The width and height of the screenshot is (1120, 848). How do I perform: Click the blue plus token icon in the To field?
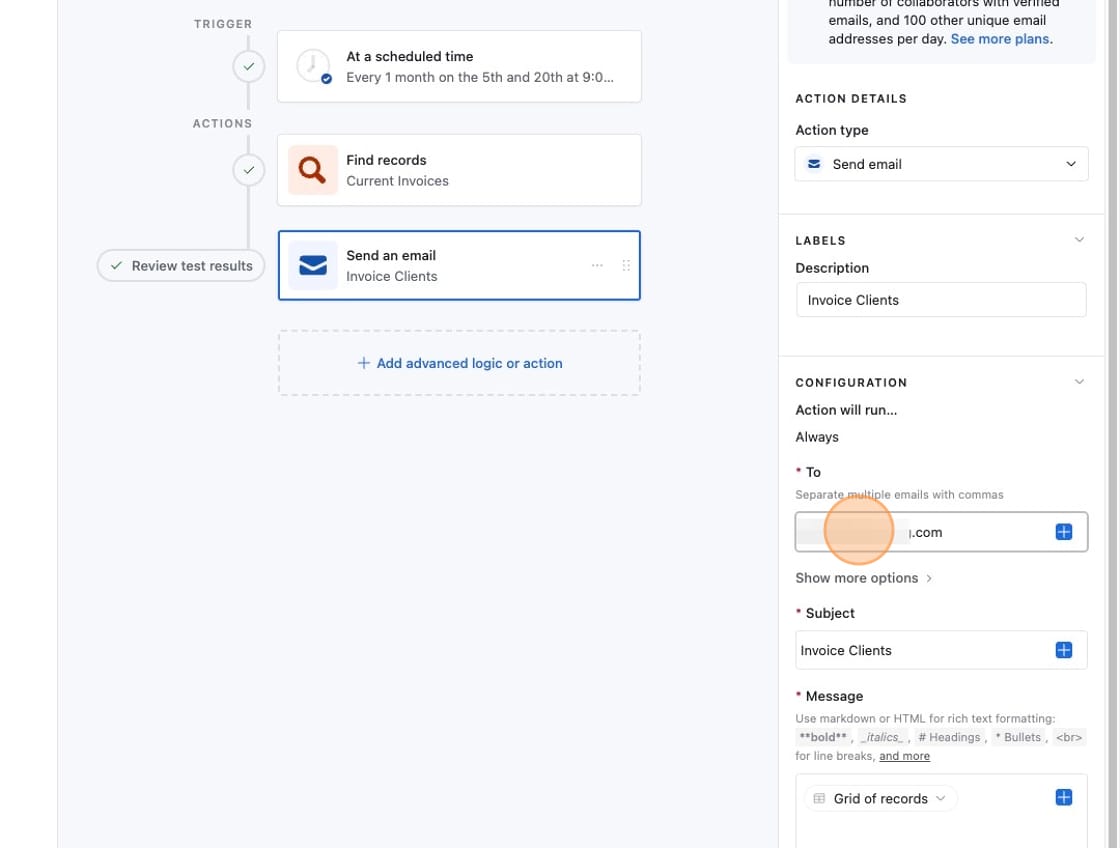[x=1063, y=531]
